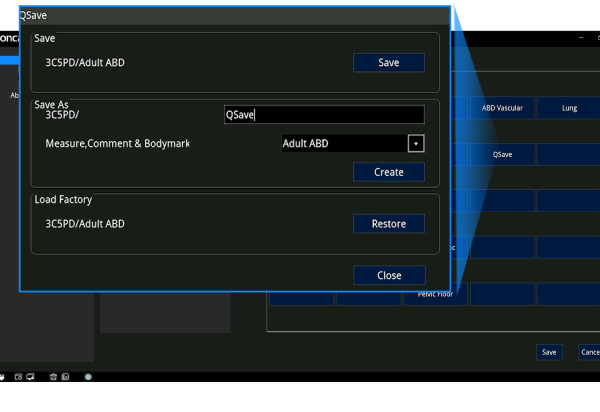
Task: Open the Measure, Comment & Bodymark combo box
Action: pos(344,143)
